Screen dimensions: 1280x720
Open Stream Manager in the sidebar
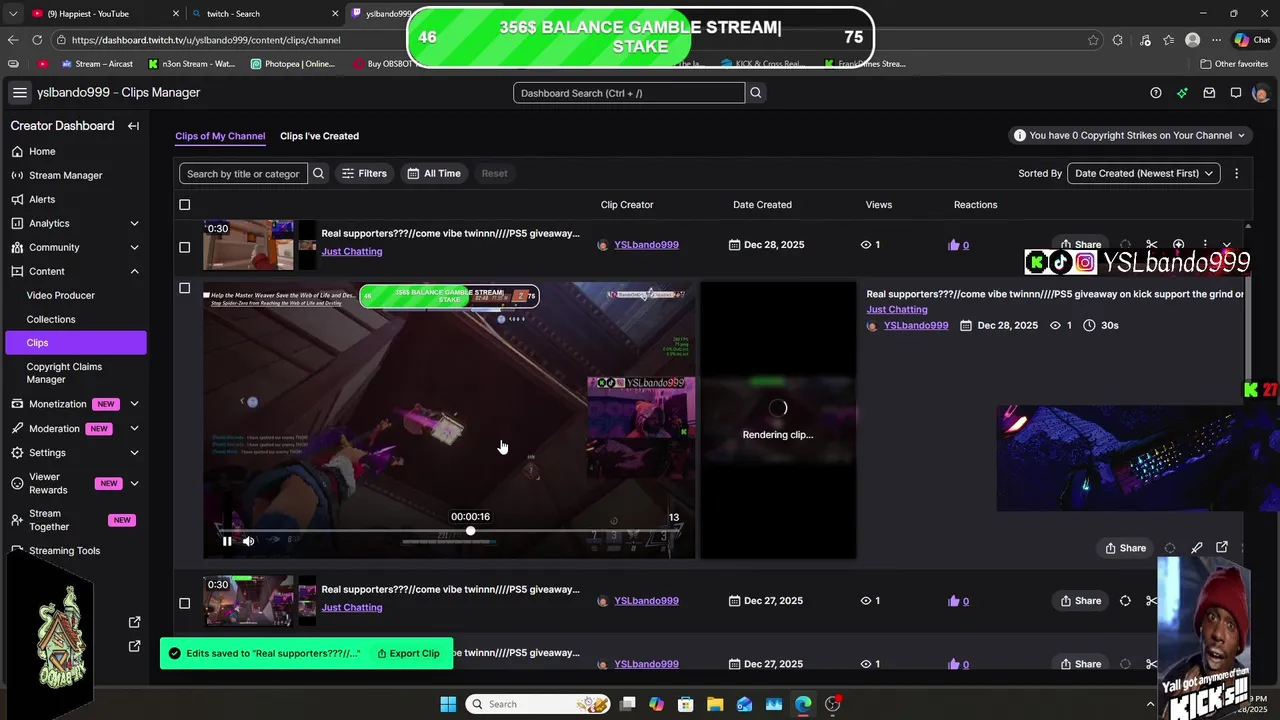[65, 175]
